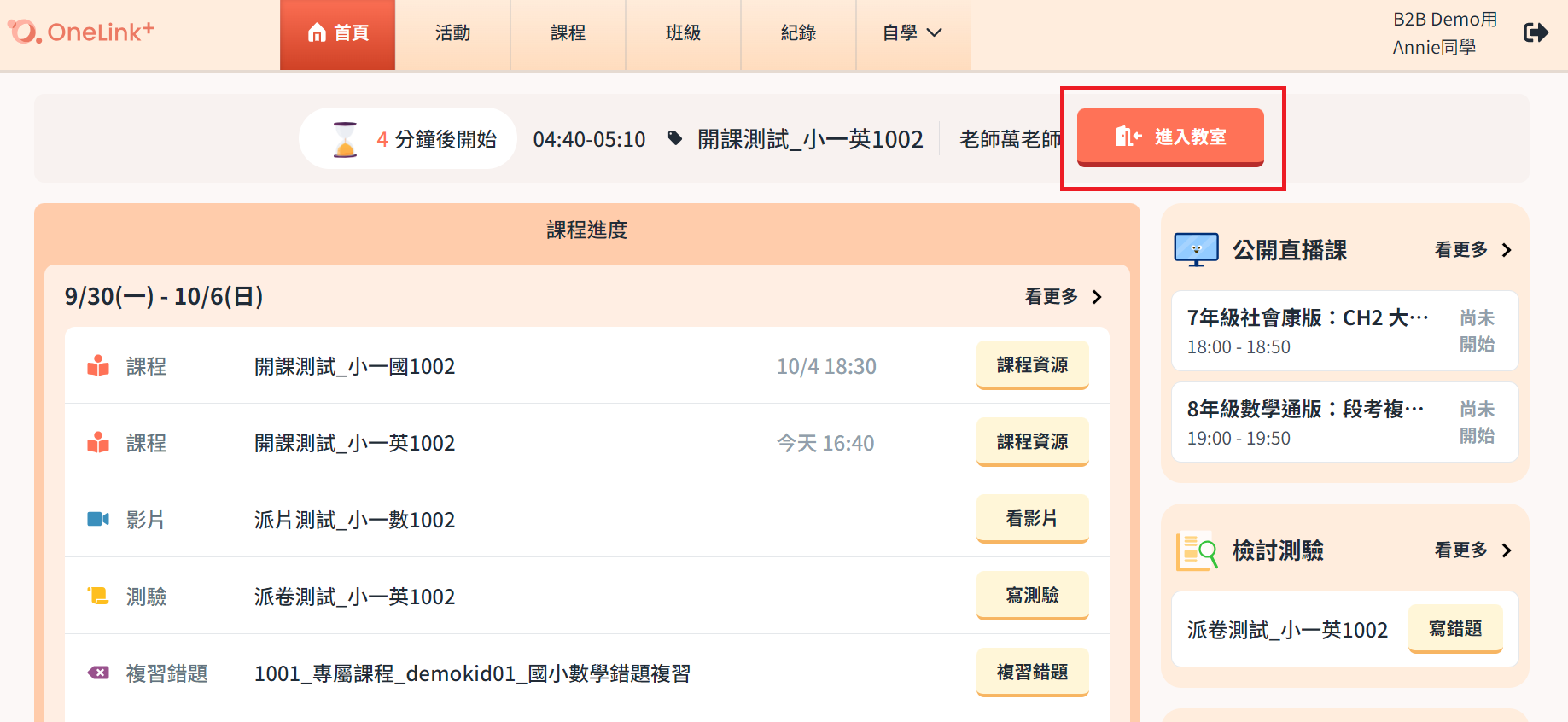
Task: Click the course icon in the 今天 16:40 row
Action: point(98,442)
